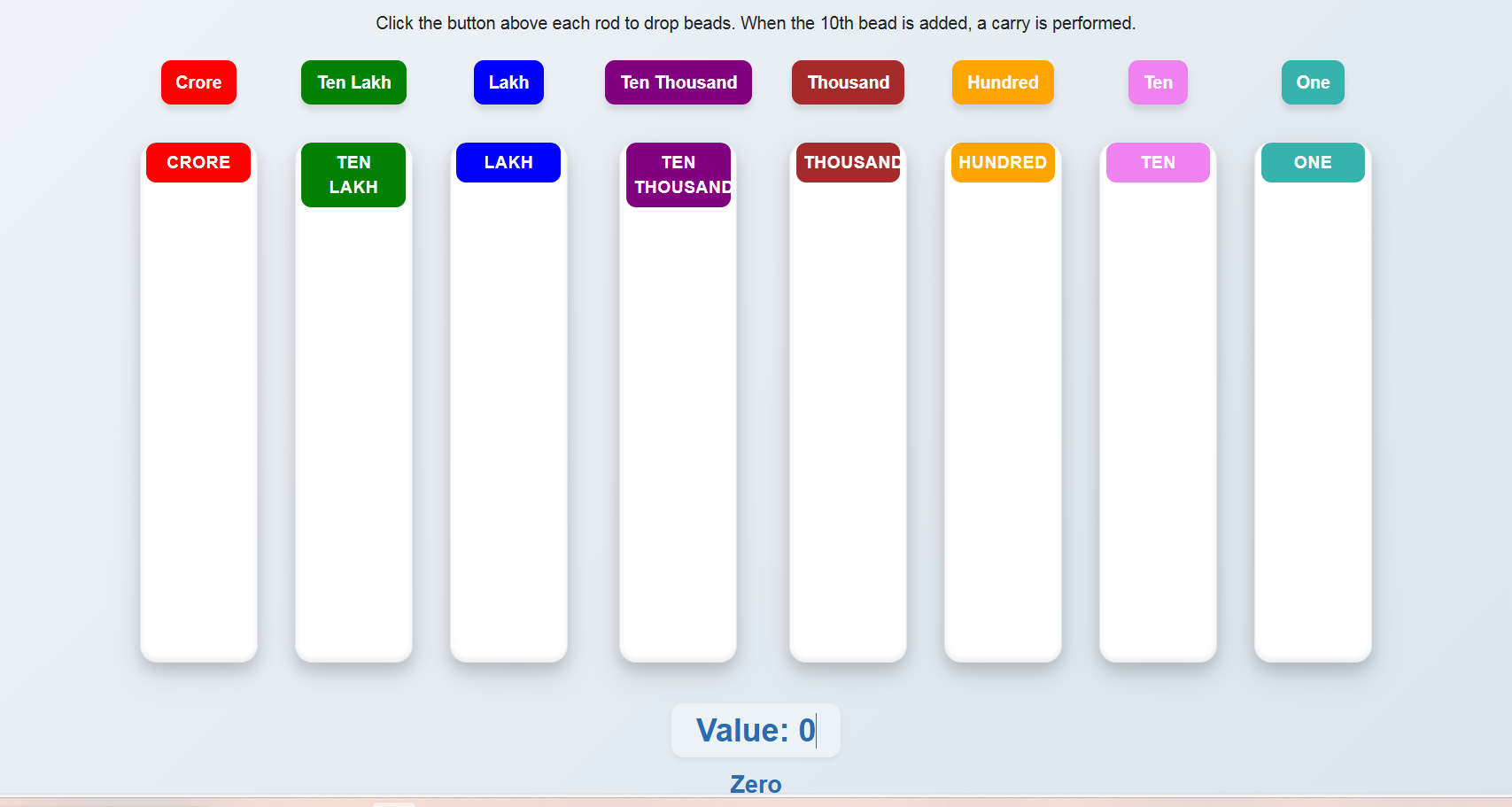Click the uppercase HUNDRED rod header label

1003,163
